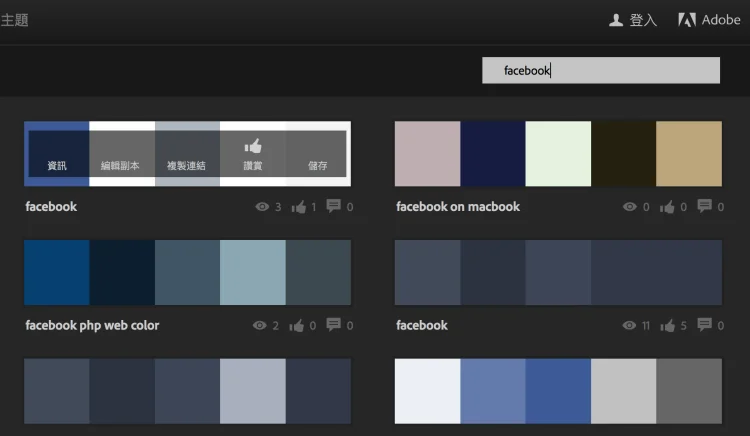Click first slate swatch of facebook theme with 11 views
750x436 pixels.
pyautogui.click(x=428, y=272)
